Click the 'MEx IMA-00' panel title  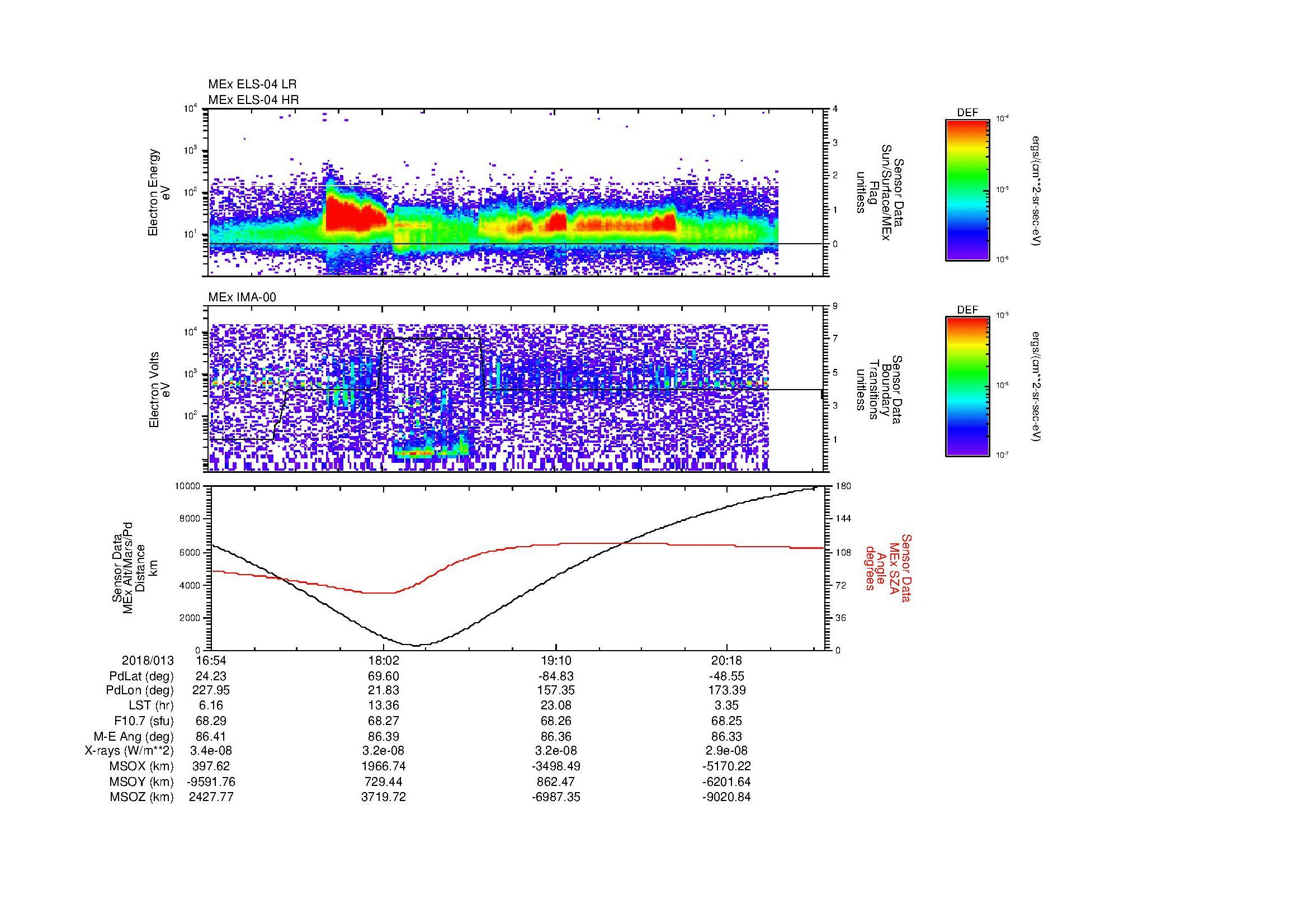(x=242, y=297)
